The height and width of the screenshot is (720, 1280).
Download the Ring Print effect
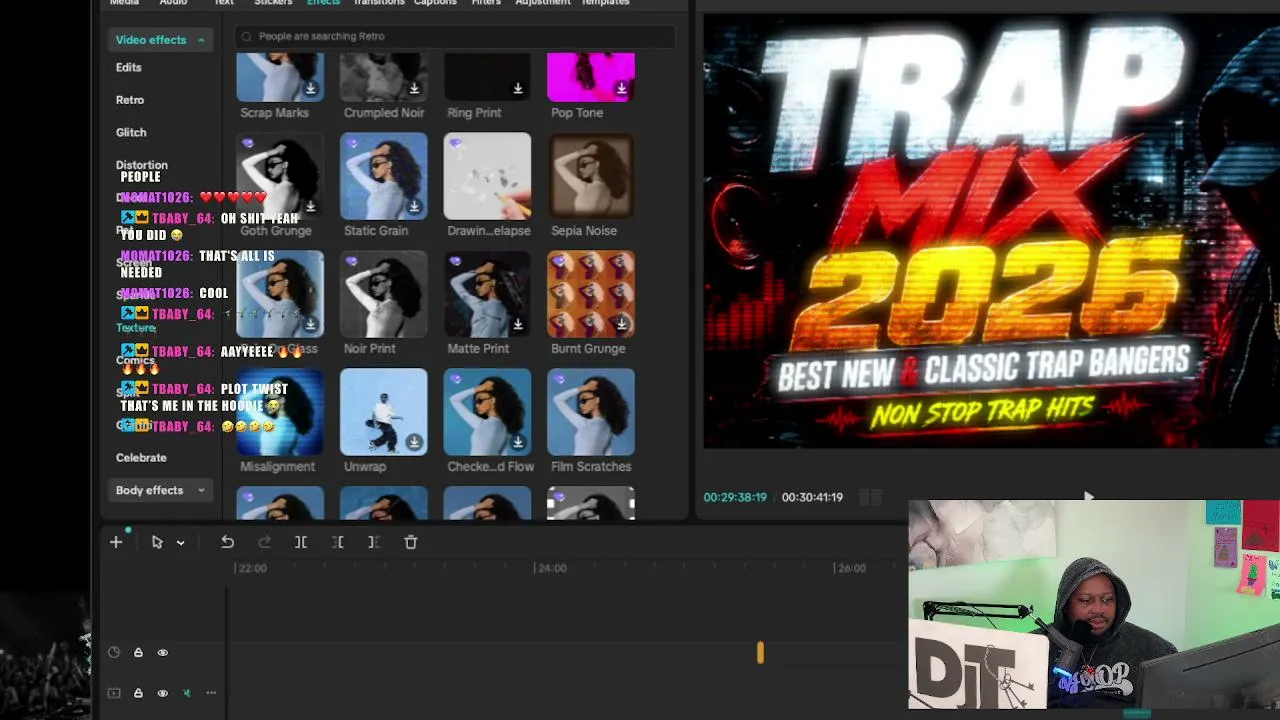518,89
